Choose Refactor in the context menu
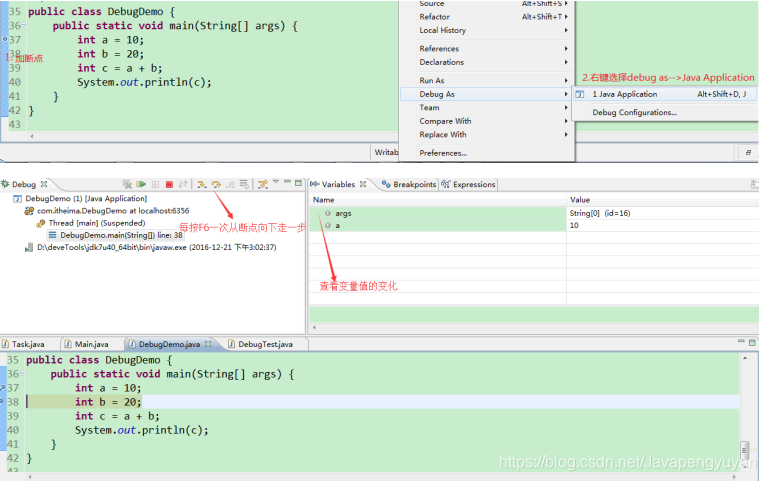Screen dimensions: 766x481 487,17
